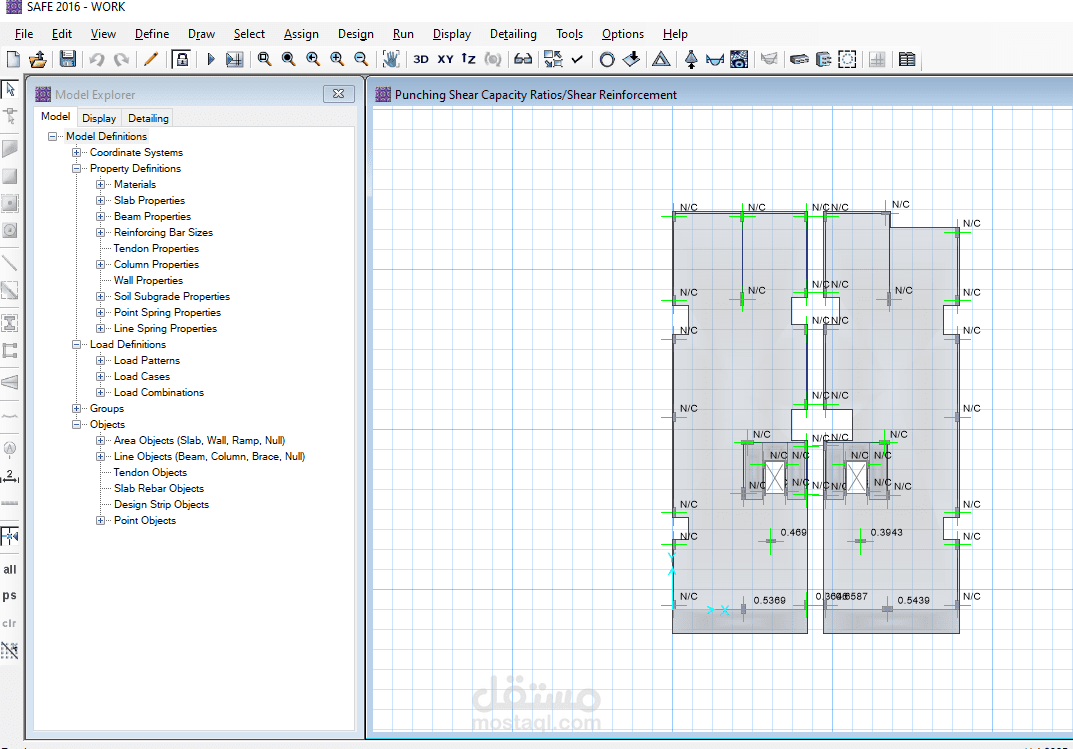Close the Model Explorer panel
Screen dimensions: 1073x749
click(x=338, y=94)
